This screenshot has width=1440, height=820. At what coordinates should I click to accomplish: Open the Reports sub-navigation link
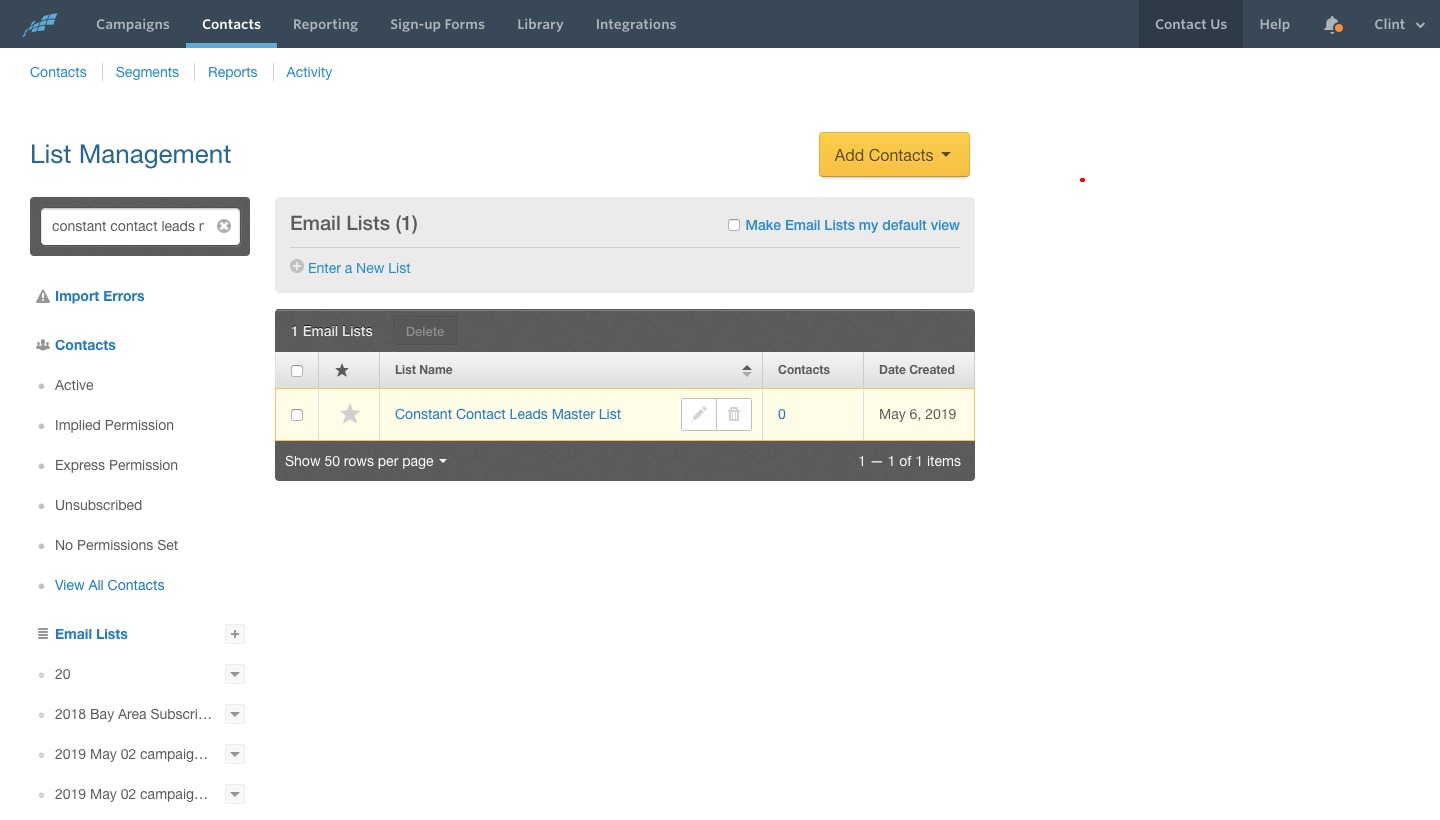pyautogui.click(x=233, y=72)
